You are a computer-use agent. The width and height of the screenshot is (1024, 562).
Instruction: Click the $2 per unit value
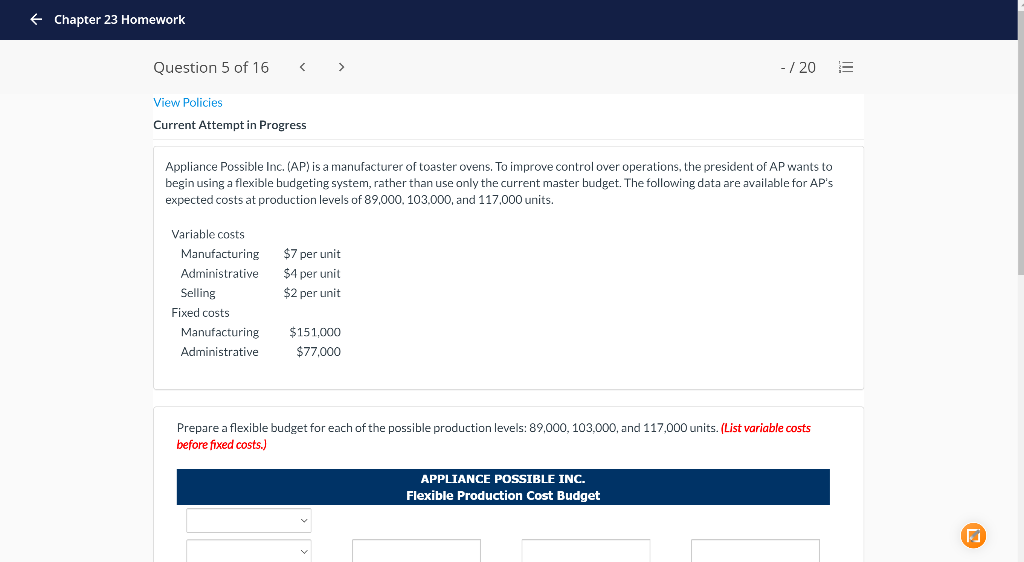click(x=312, y=293)
